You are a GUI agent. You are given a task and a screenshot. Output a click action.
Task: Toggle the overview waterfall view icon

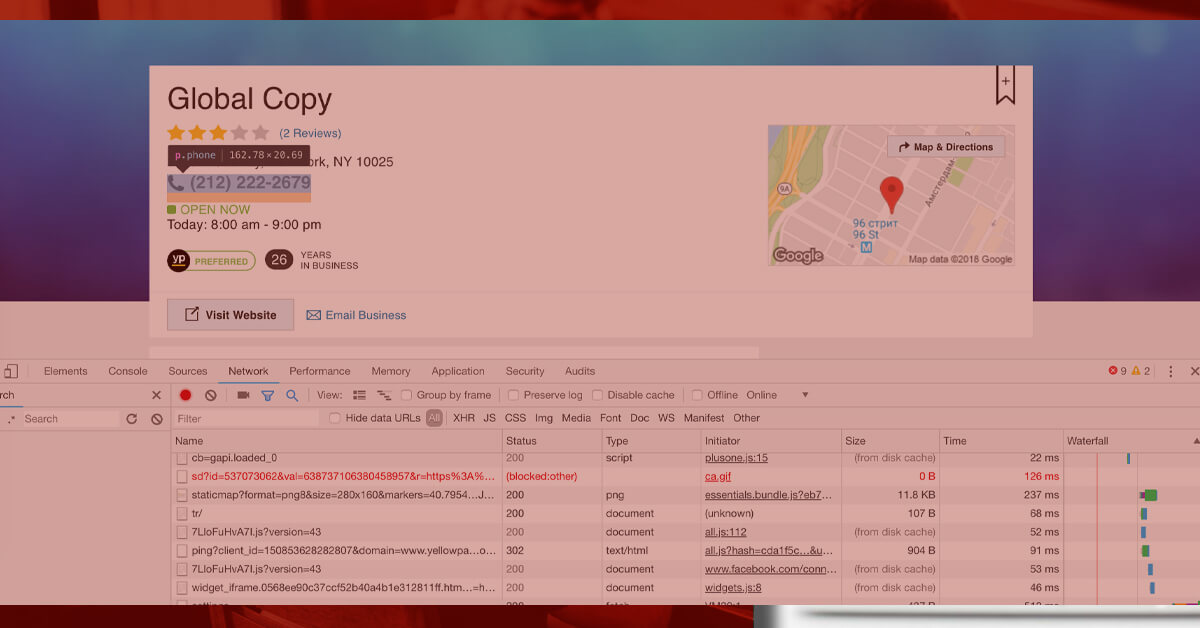(x=384, y=395)
